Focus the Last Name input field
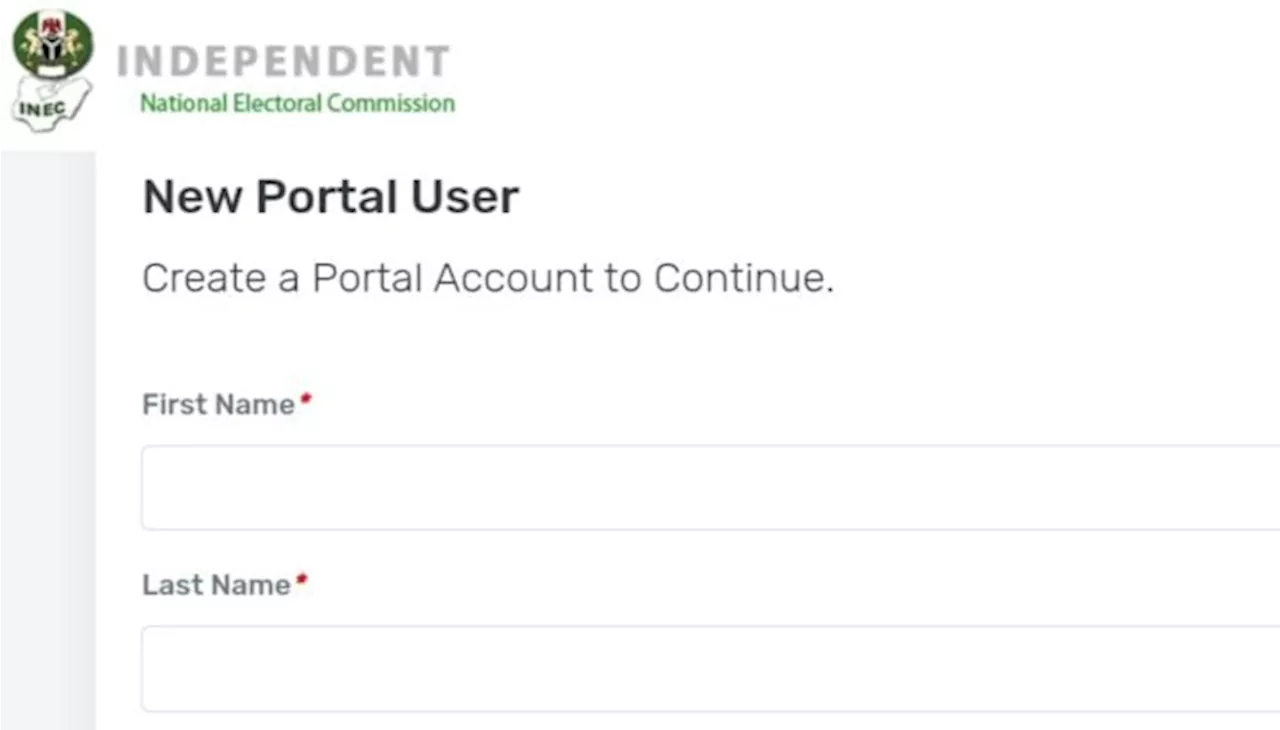Screen dimensions: 1280x730 pyautogui.click(x=710, y=668)
